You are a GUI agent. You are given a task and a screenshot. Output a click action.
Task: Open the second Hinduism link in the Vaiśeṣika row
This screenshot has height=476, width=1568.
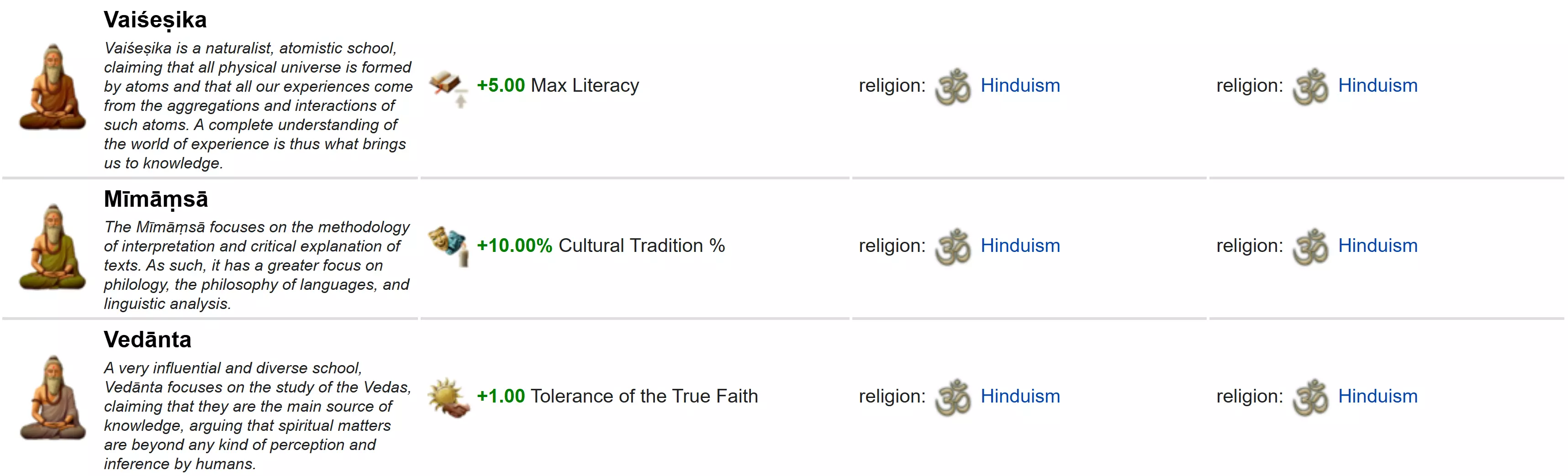coord(1378,86)
